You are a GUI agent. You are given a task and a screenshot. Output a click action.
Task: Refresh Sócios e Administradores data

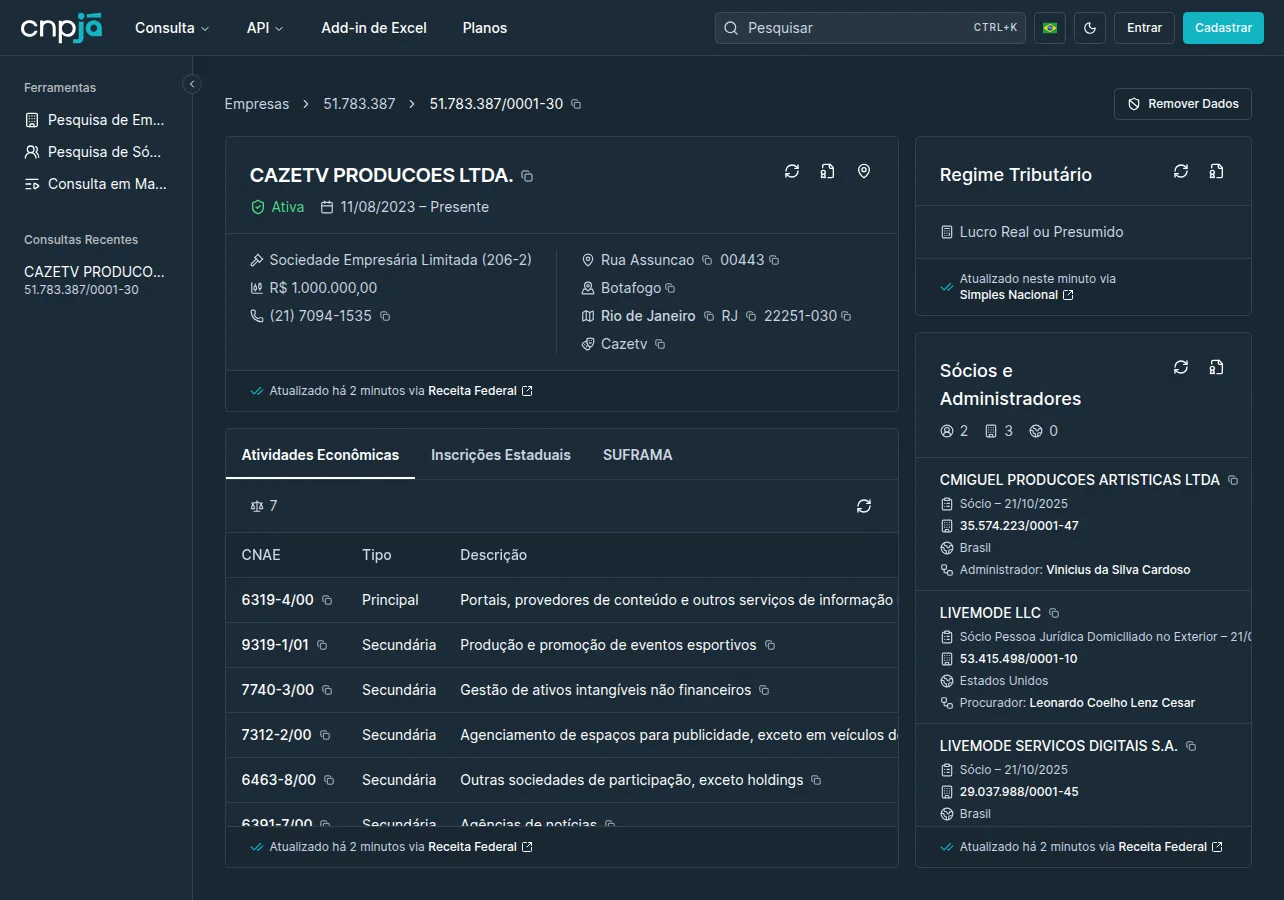tap(1181, 367)
